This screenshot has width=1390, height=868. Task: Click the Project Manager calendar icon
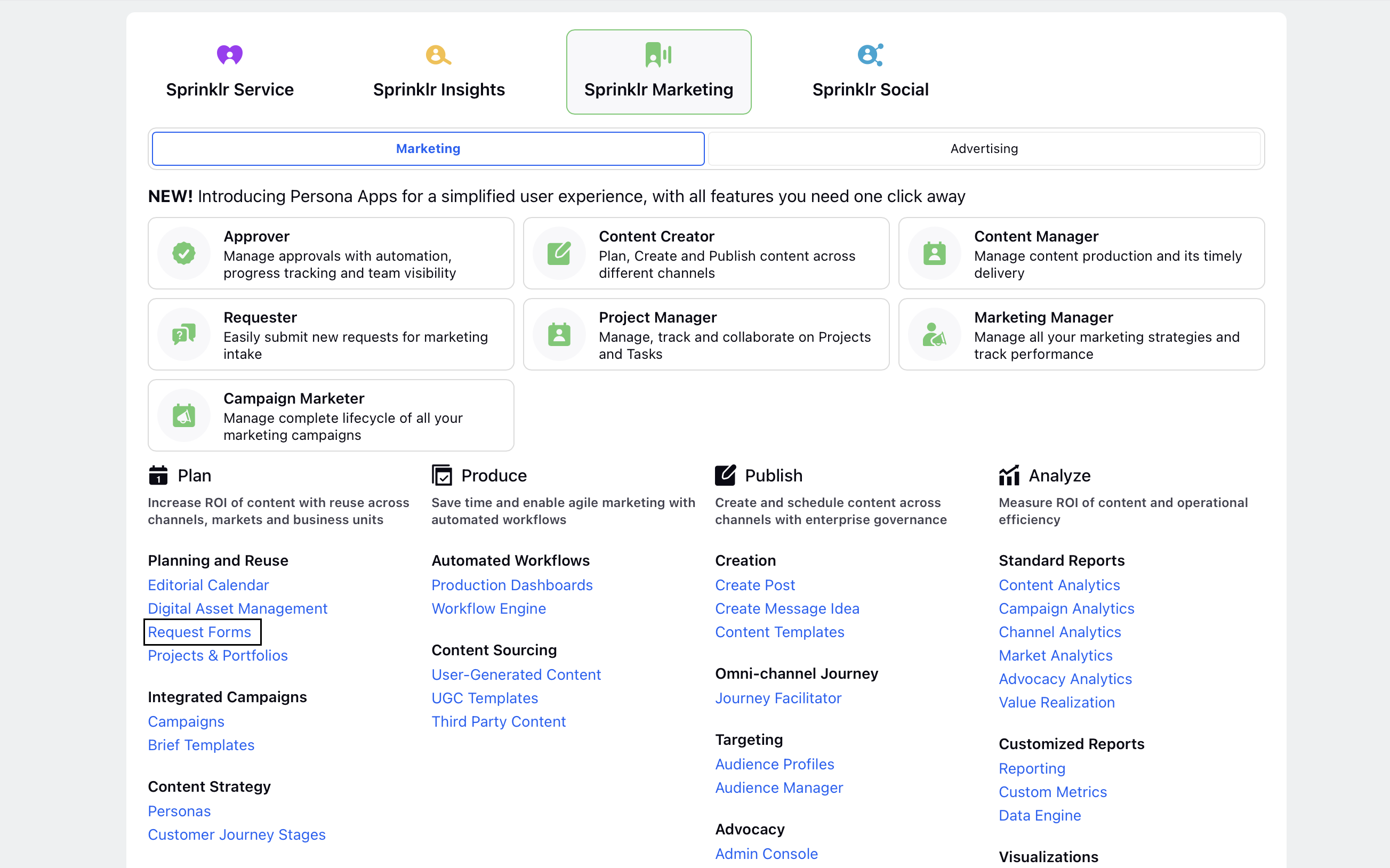coord(559,334)
